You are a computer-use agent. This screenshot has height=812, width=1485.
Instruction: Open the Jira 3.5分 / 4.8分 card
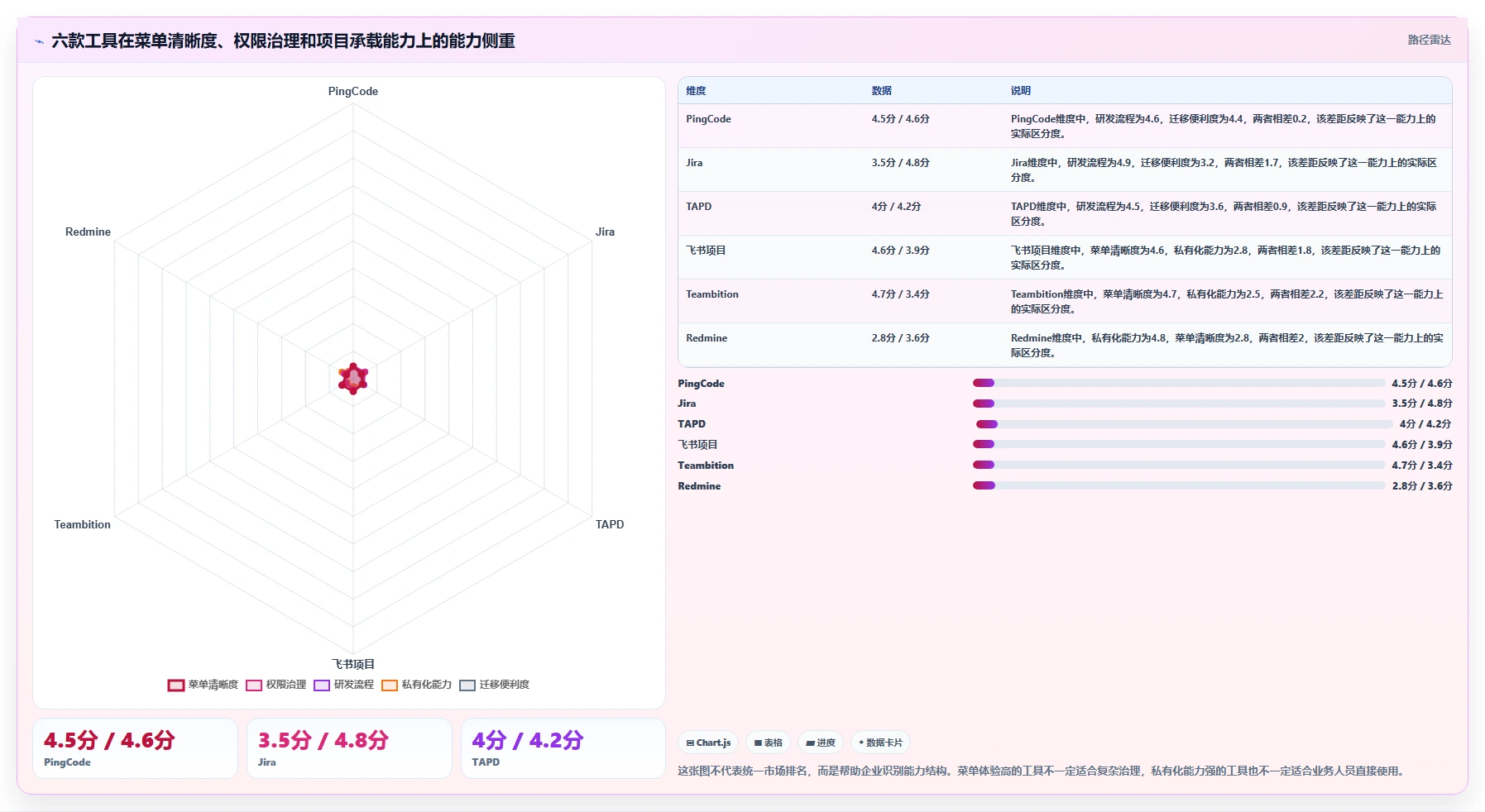click(x=349, y=748)
